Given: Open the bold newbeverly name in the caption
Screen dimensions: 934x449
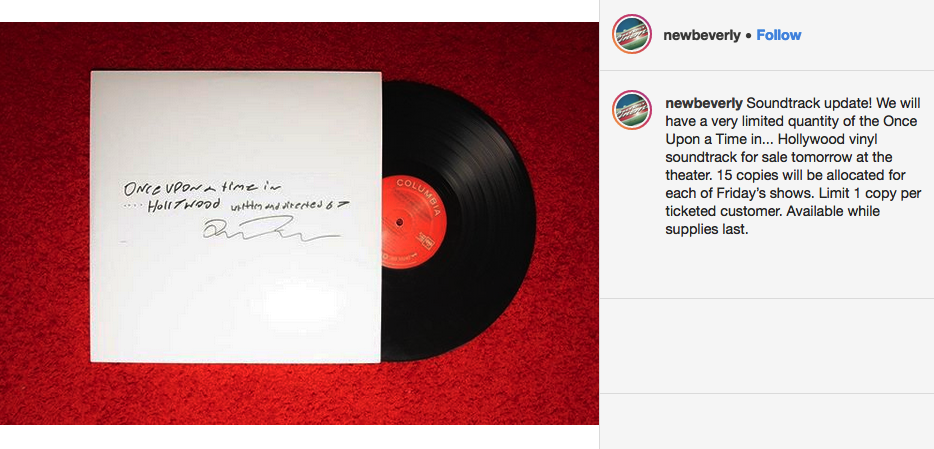Looking at the screenshot, I should pyautogui.click(x=703, y=104).
